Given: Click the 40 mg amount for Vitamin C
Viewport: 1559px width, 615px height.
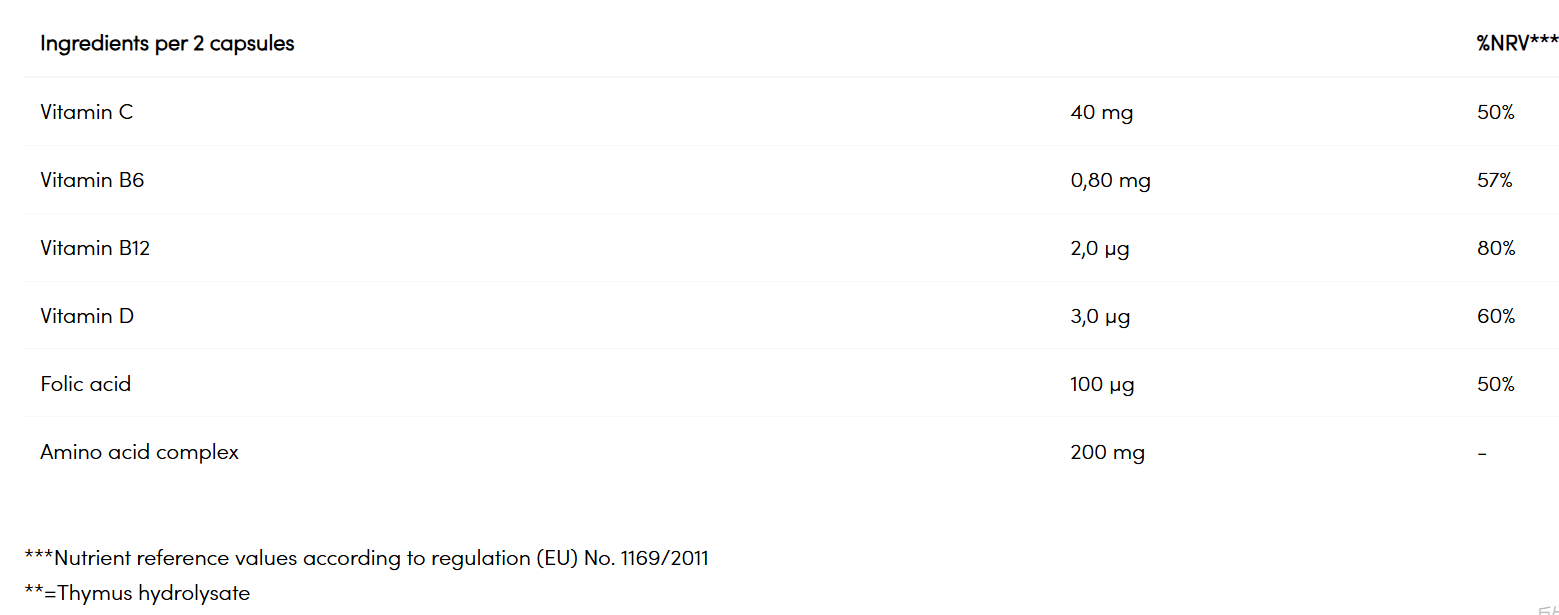Looking at the screenshot, I should click(x=1101, y=112).
